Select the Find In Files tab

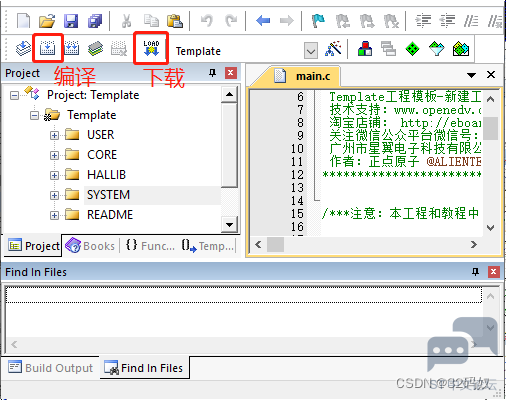coord(144,368)
